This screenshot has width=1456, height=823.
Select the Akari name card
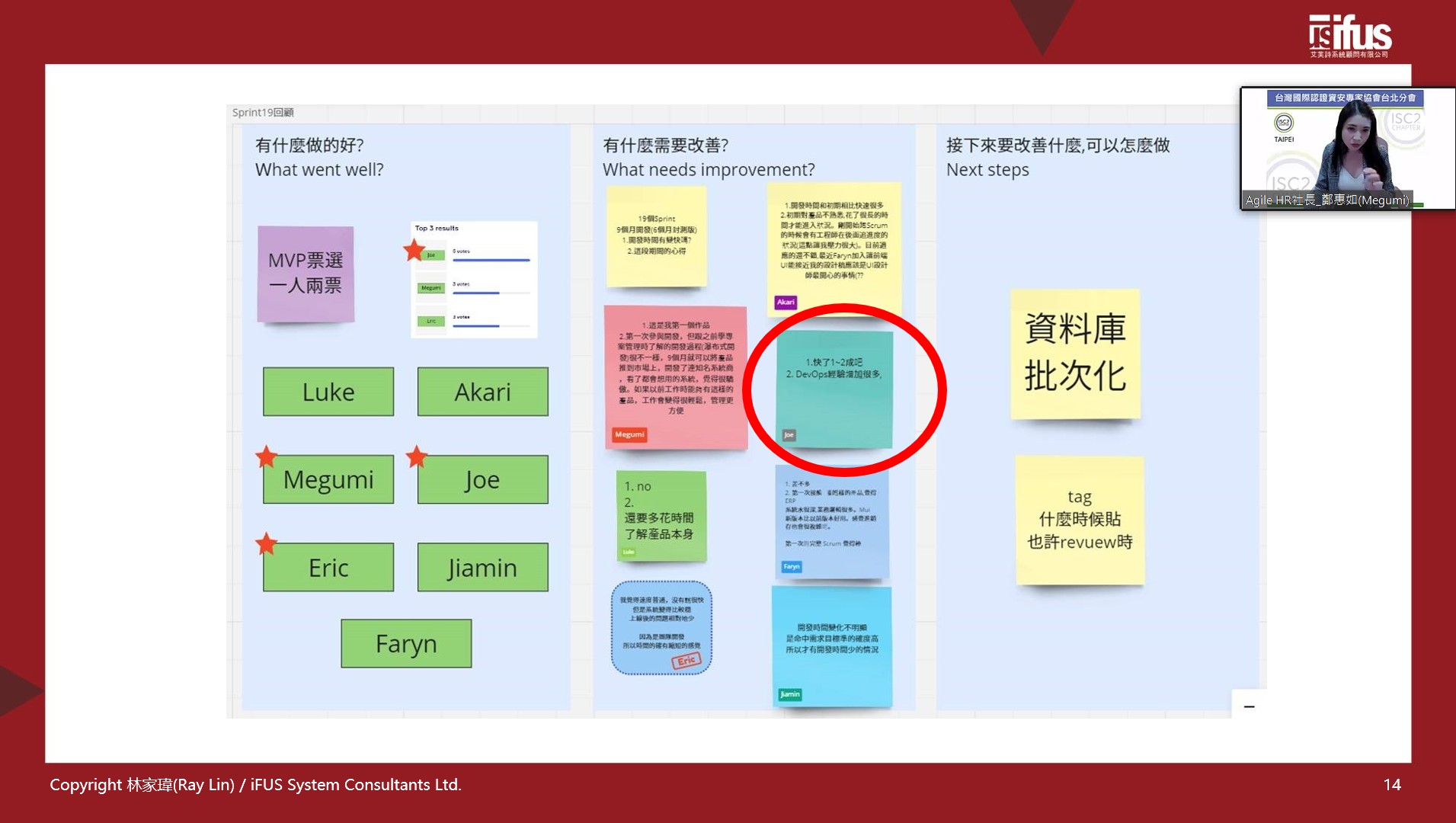[x=482, y=392]
